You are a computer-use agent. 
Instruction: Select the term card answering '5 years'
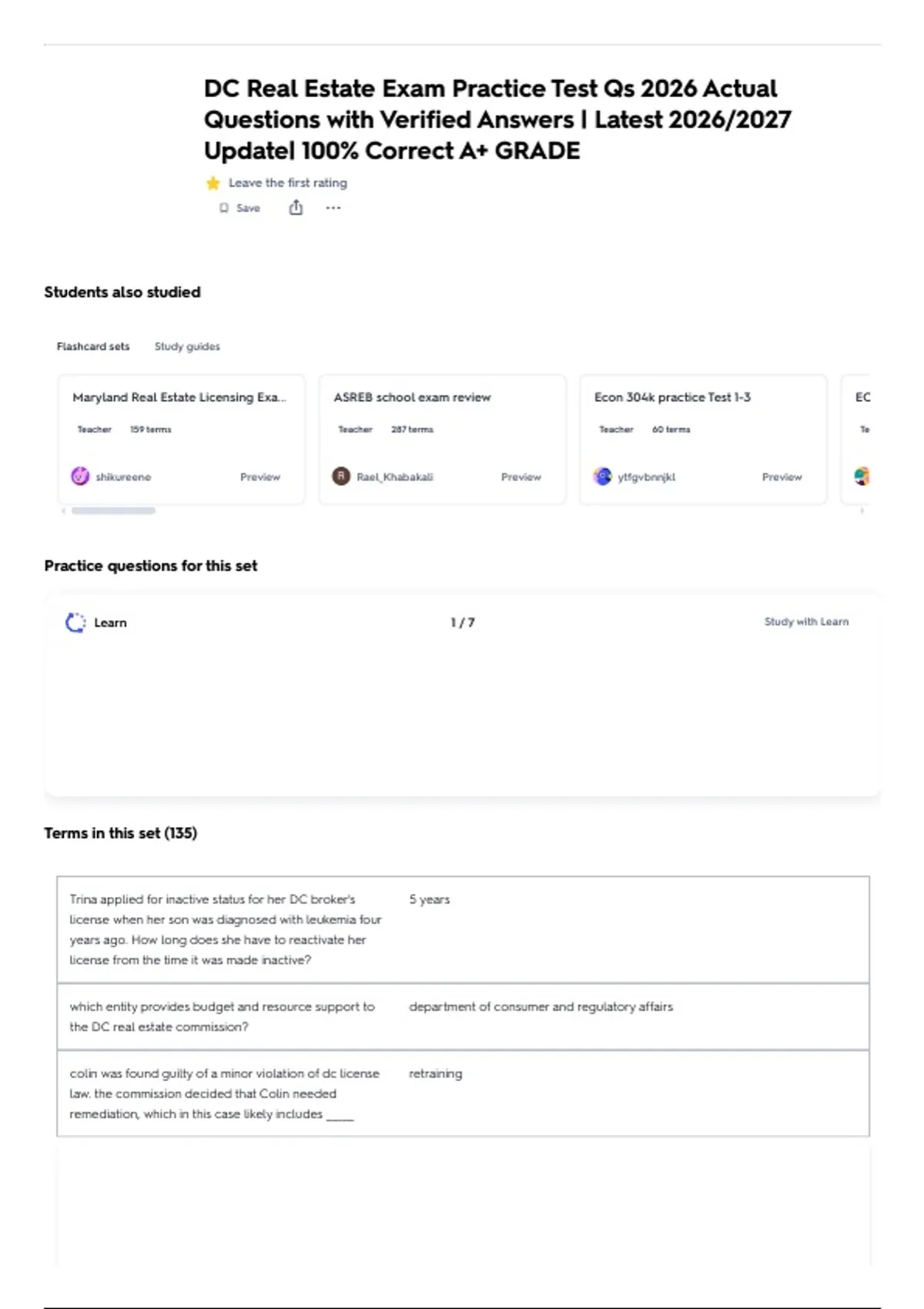coord(463,929)
